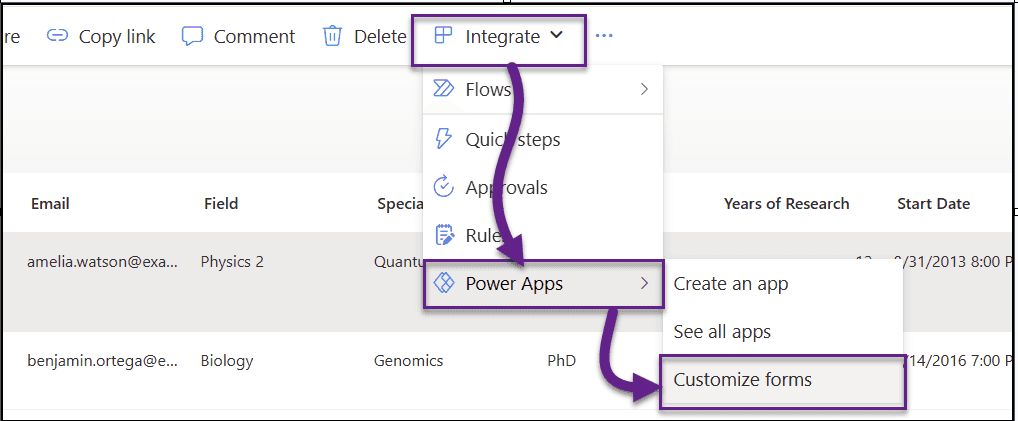
Task: Open the Flows menu entry
Action: (x=543, y=89)
